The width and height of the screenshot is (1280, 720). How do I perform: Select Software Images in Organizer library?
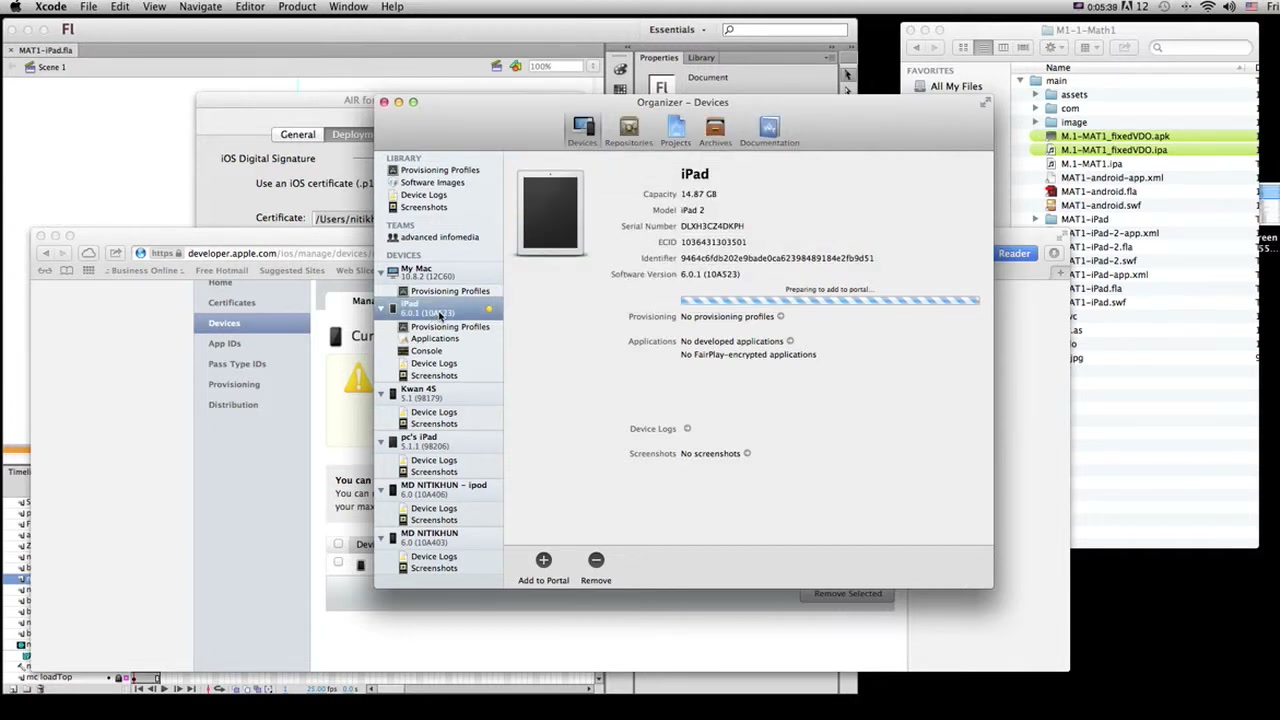[432, 182]
